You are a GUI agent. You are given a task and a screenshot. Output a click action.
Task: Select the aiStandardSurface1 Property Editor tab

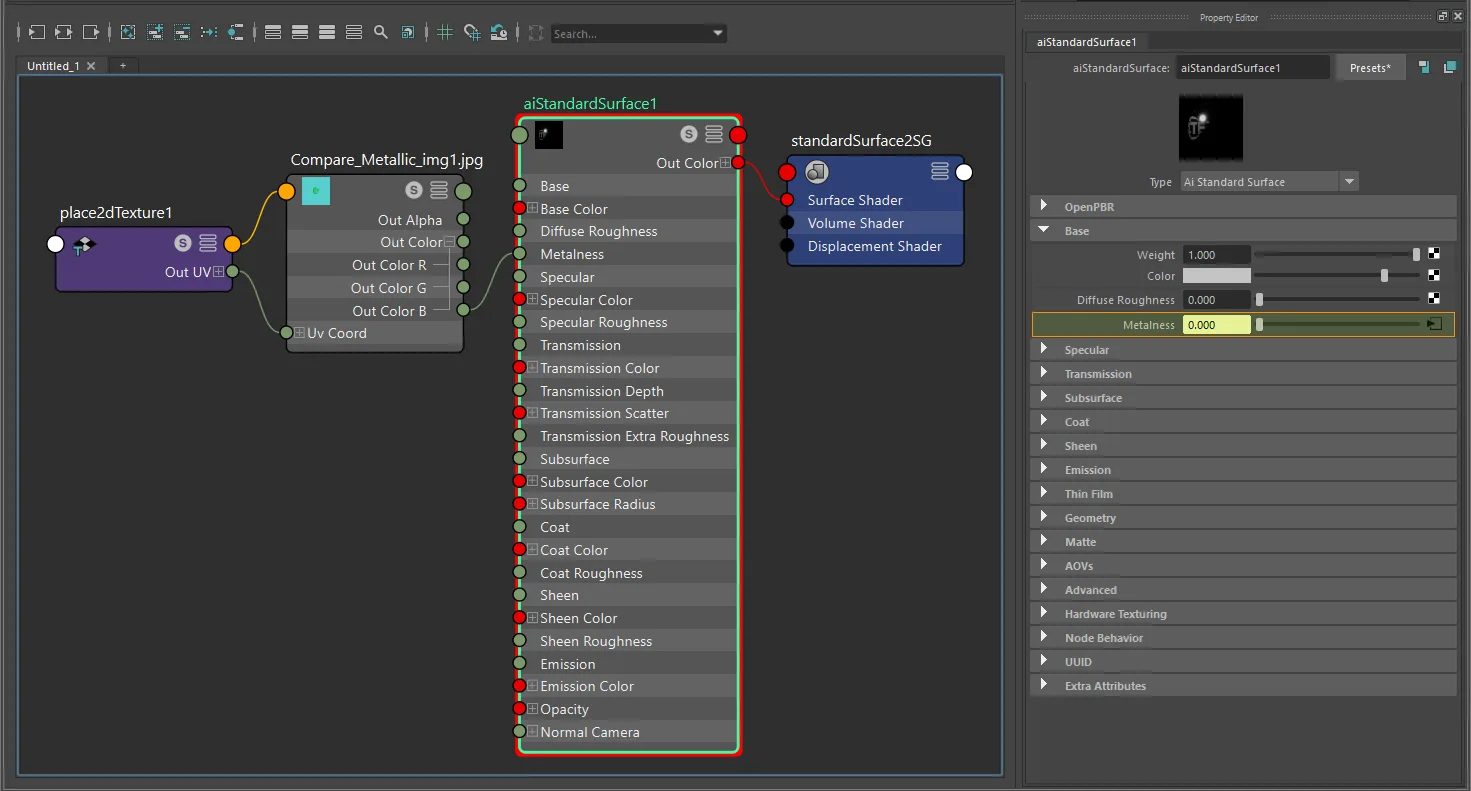1087,42
